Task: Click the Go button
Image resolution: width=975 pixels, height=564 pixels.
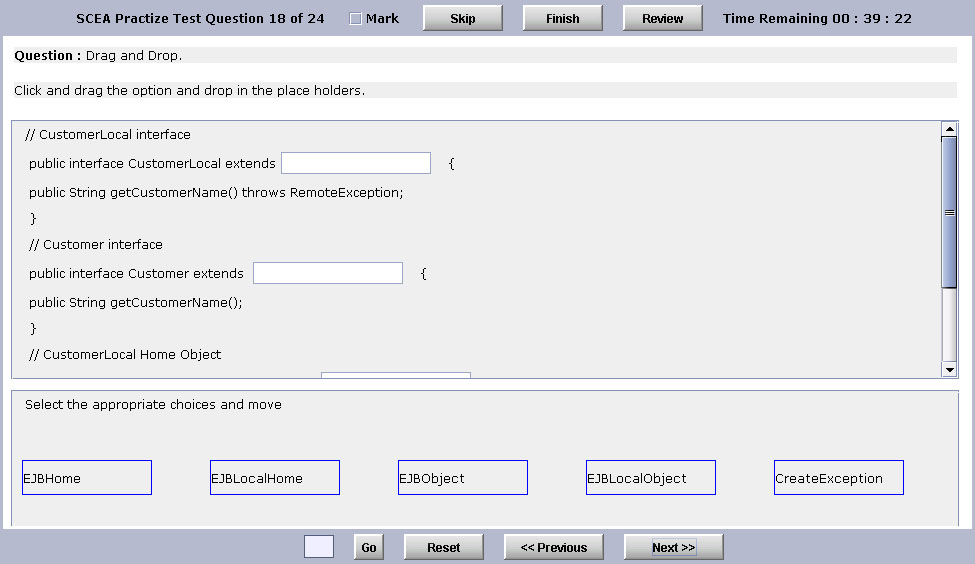Action: tap(369, 547)
